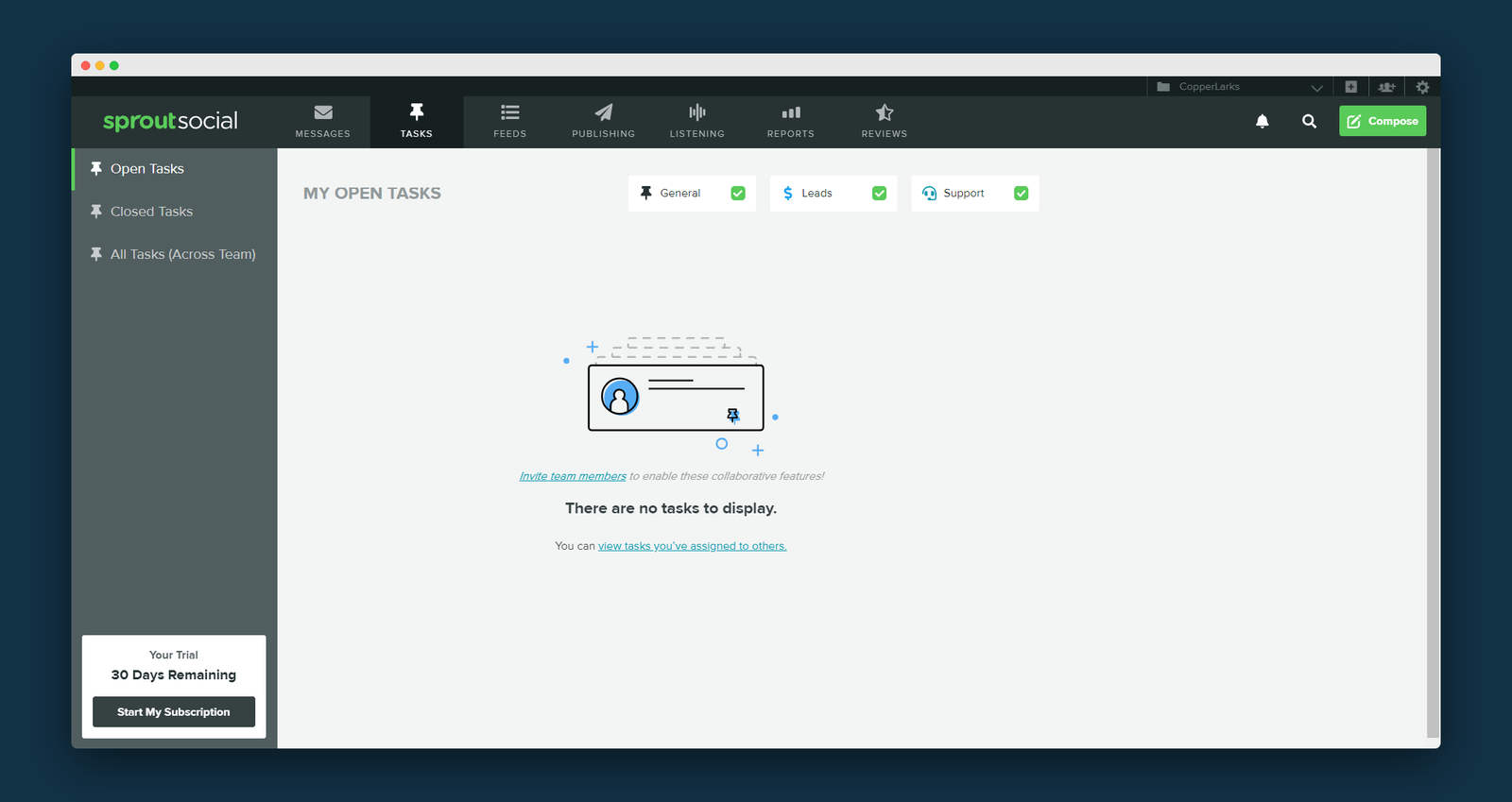Click the Invite team members link

coord(573,476)
